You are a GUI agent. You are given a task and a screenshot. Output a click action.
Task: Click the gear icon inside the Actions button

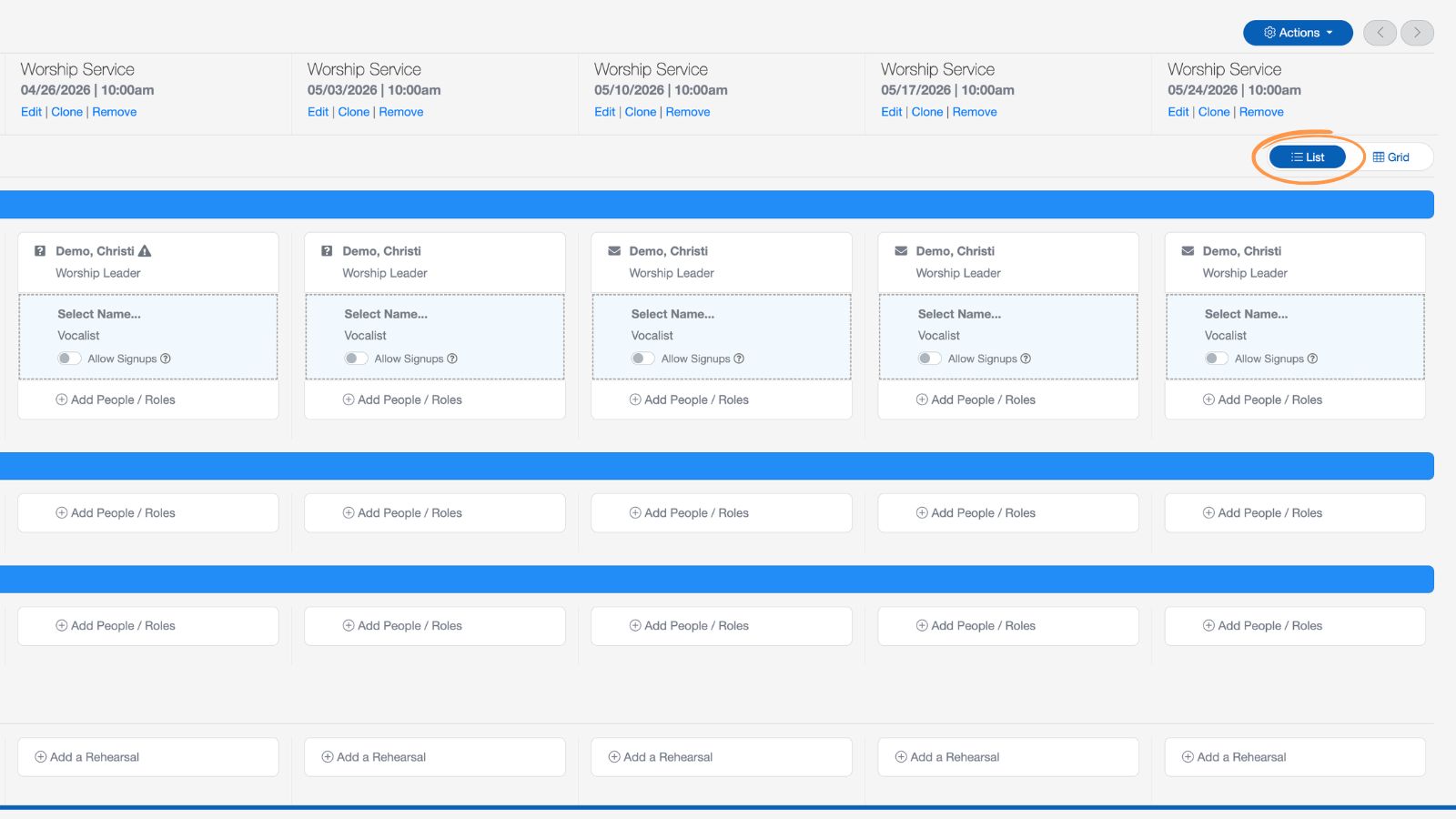1270,33
